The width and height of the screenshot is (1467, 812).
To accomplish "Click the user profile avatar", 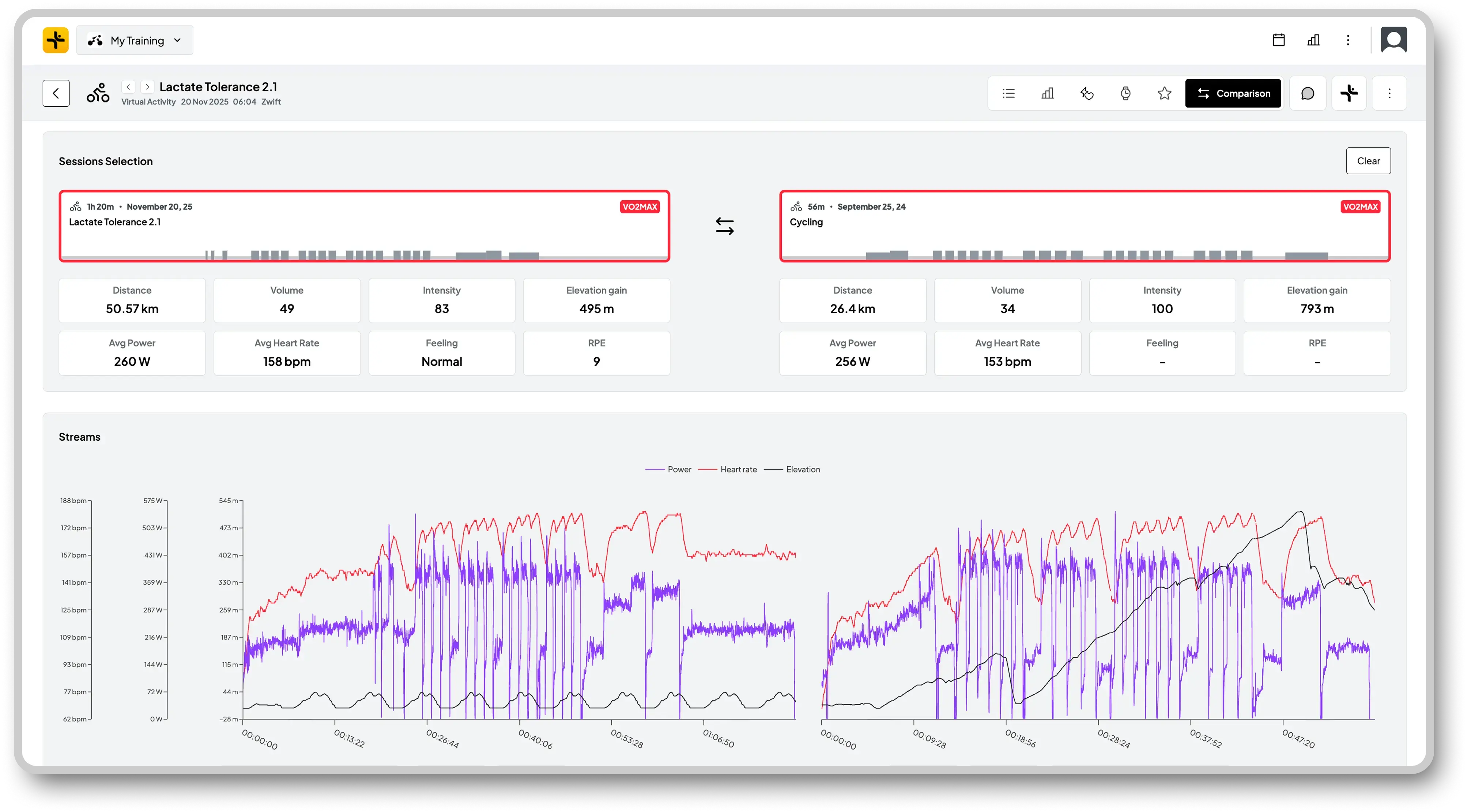I will tap(1394, 40).
